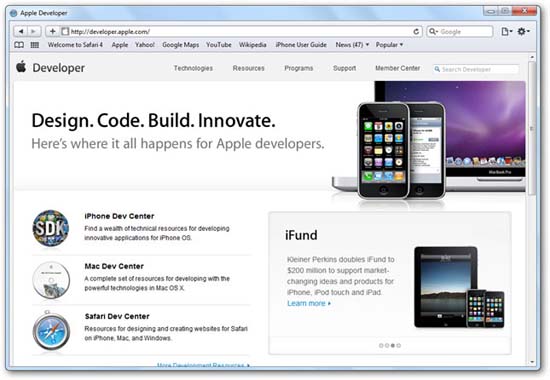This screenshot has width=550, height=380.
Task: Expand the News (47) bookmarks folder
Action: [x=352, y=45]
